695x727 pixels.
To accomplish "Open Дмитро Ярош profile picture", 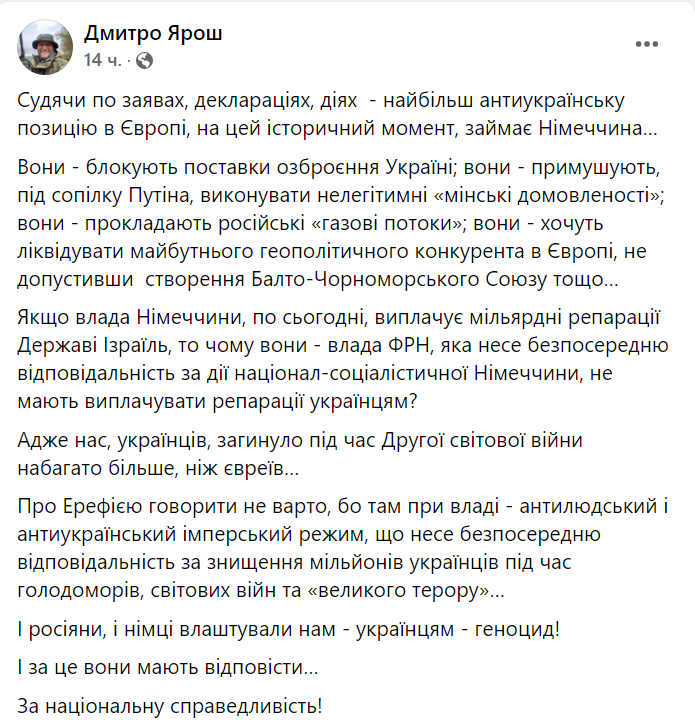I will tap(45, 47).
